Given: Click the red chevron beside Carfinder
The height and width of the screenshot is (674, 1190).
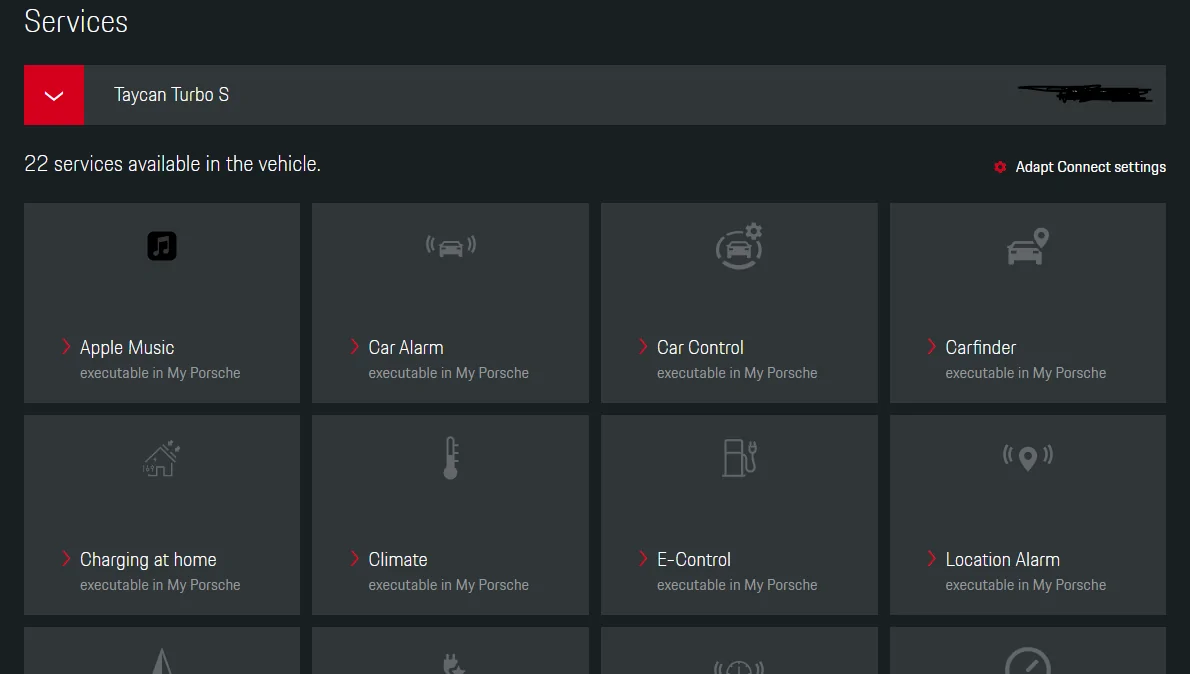Looking at the screenshot, I should point(931,347).
